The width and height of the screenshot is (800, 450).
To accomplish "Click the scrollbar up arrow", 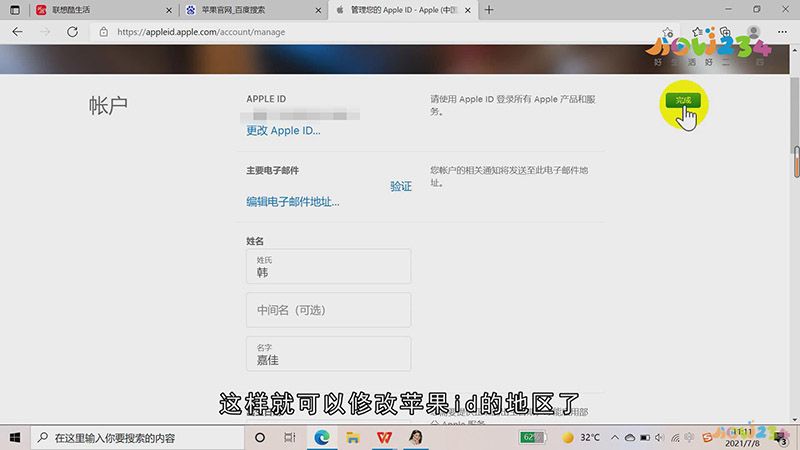I will 794,51.
